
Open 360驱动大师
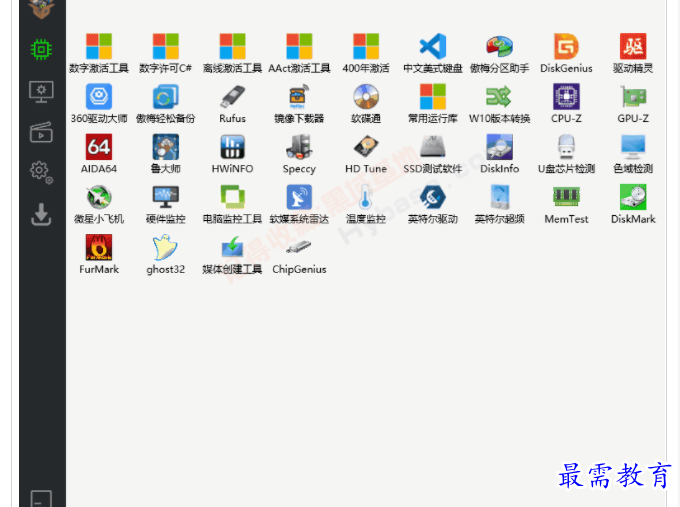99,103
